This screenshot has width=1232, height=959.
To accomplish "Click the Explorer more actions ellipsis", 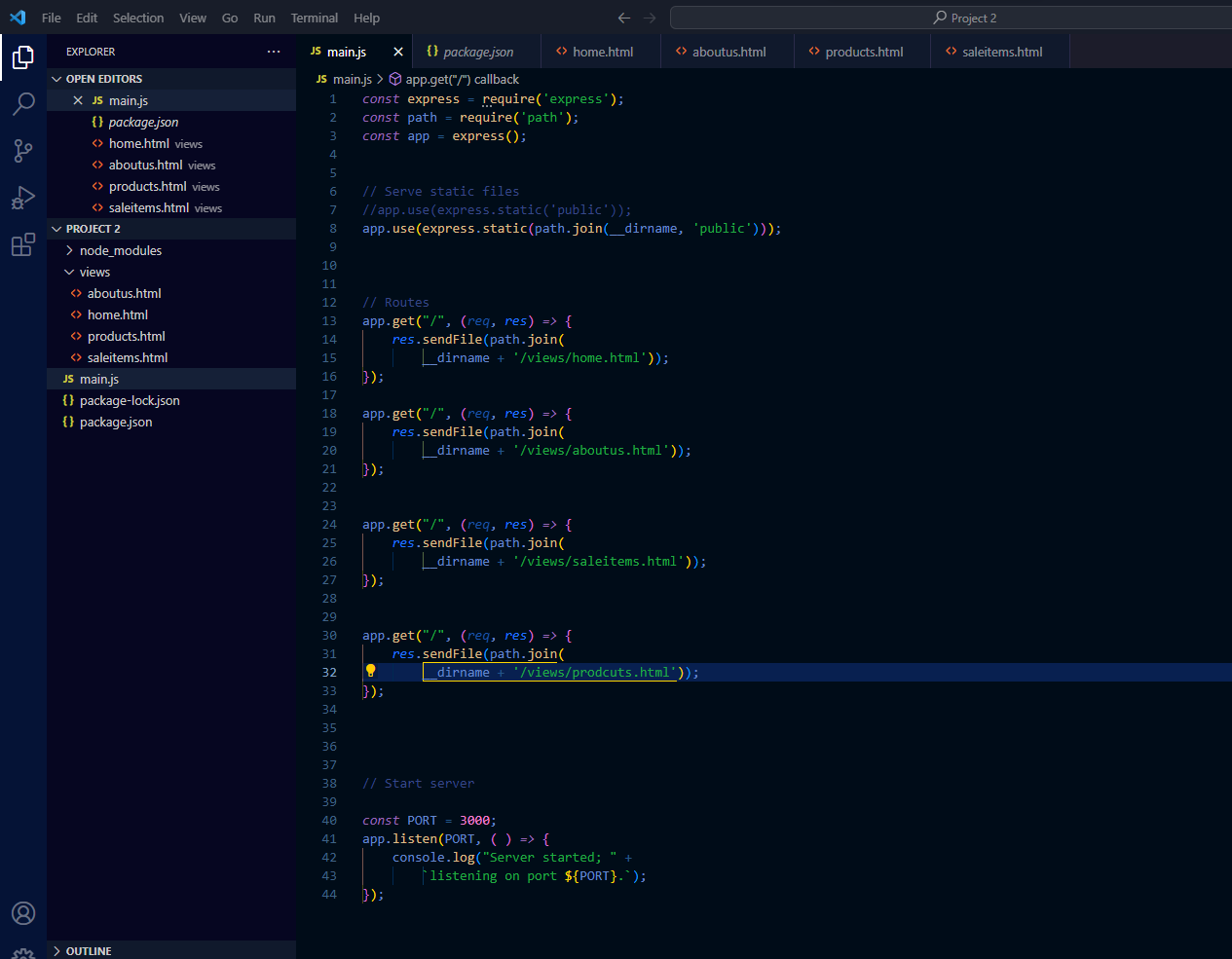I will point(274,52).
